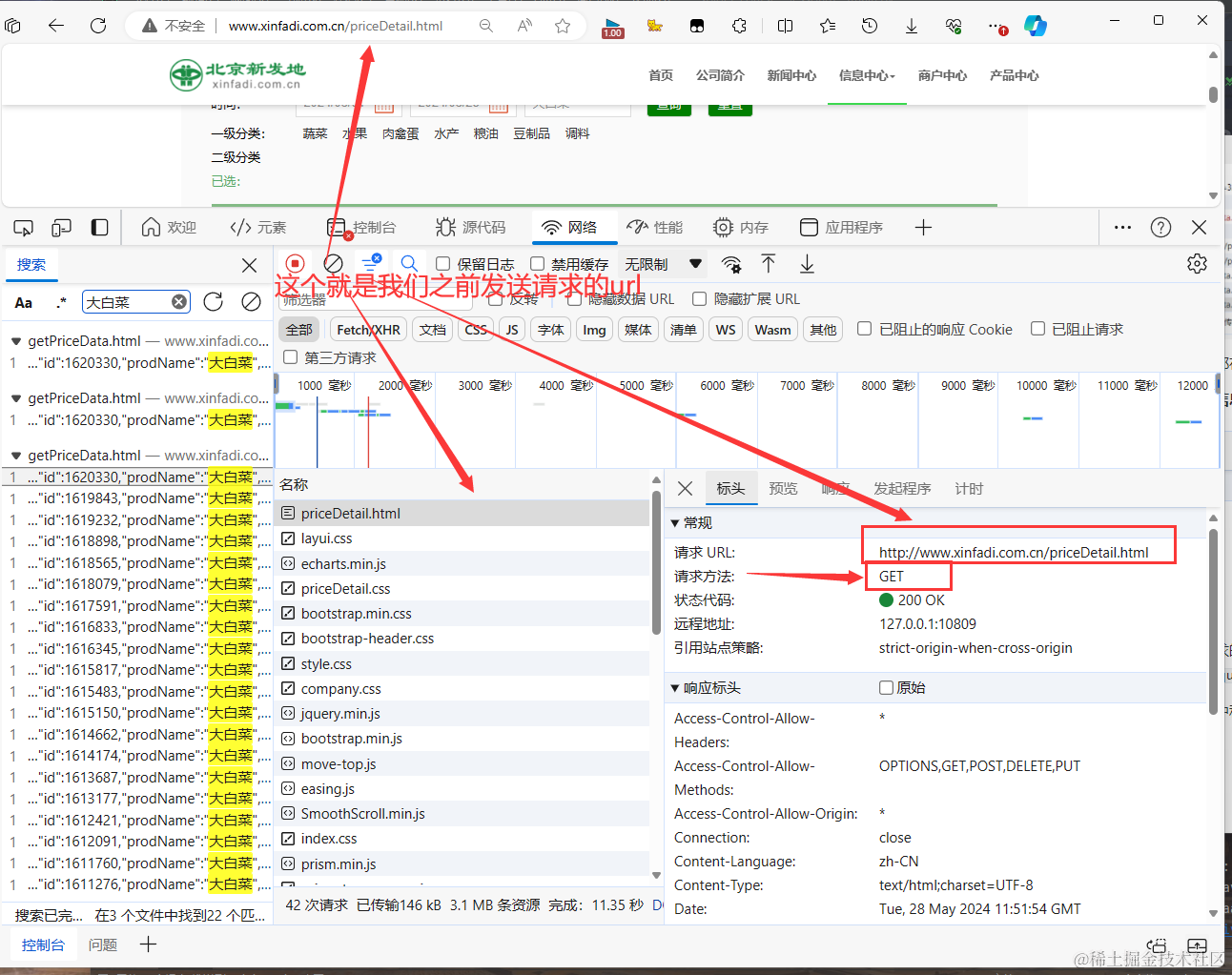The width and height of the screenshot is (1232, 975).
Task: Enable the 禁用缓存 checkbox
Action: (x=537, y=263)
